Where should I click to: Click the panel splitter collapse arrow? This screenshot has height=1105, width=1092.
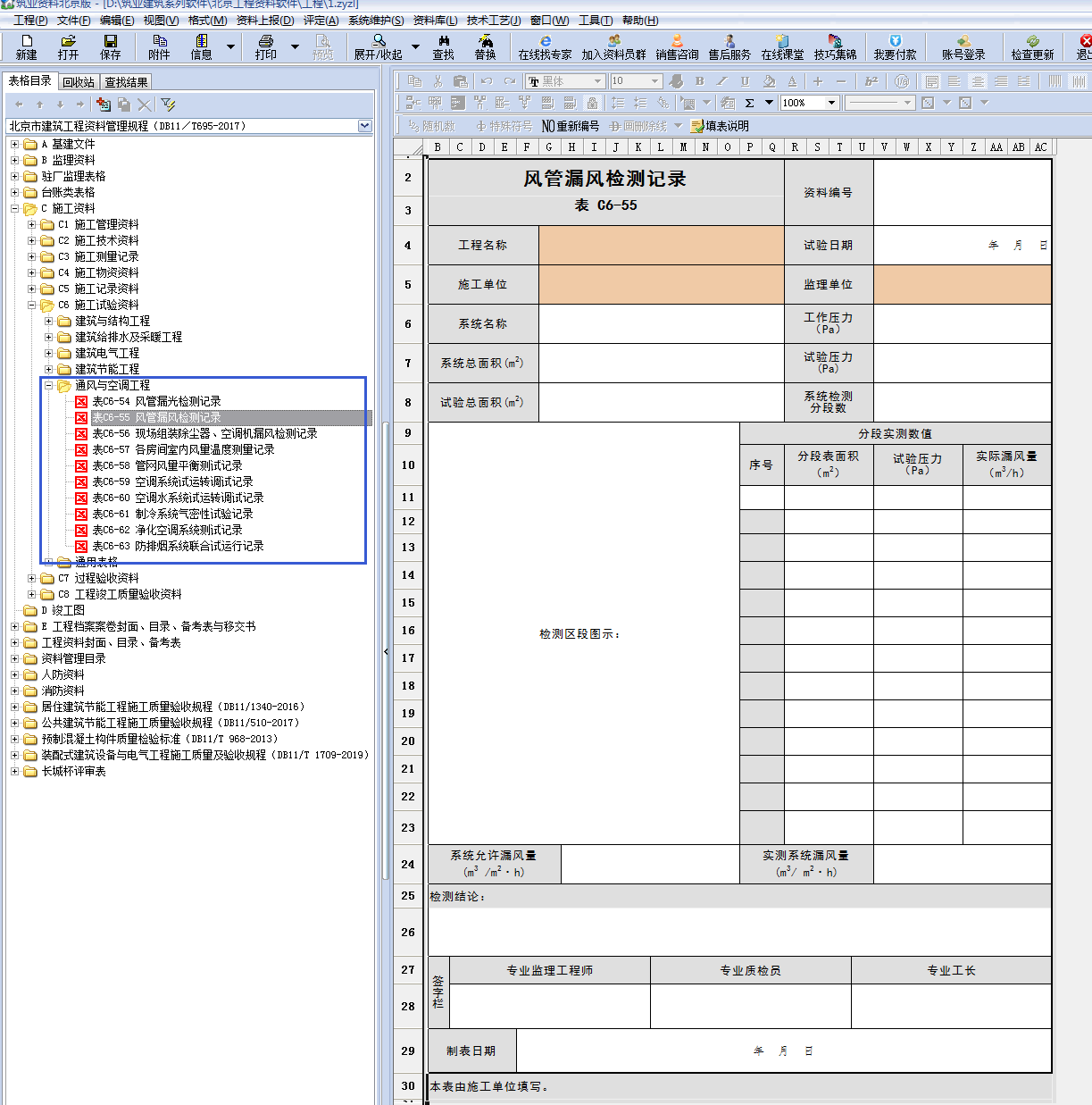386,652
